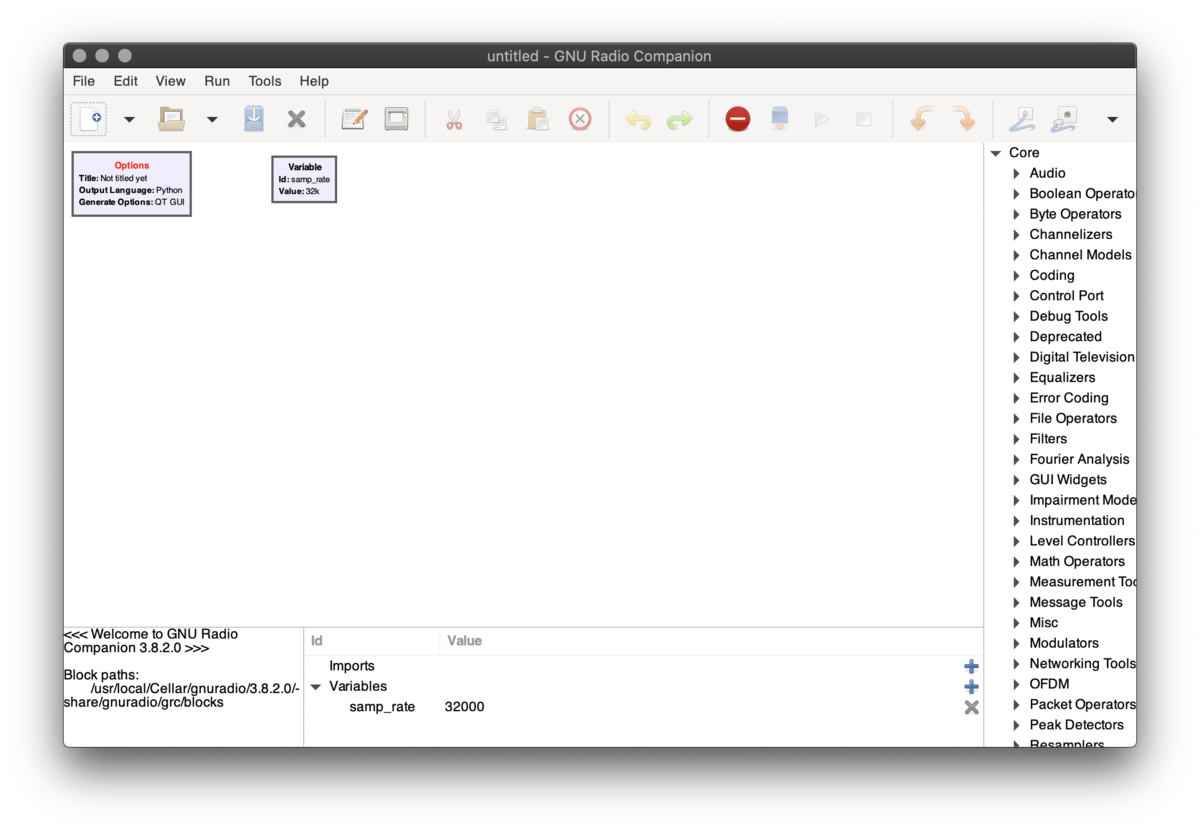Add a new variable with the plus icon
1200x831 pixels.
tap(971, 687)
